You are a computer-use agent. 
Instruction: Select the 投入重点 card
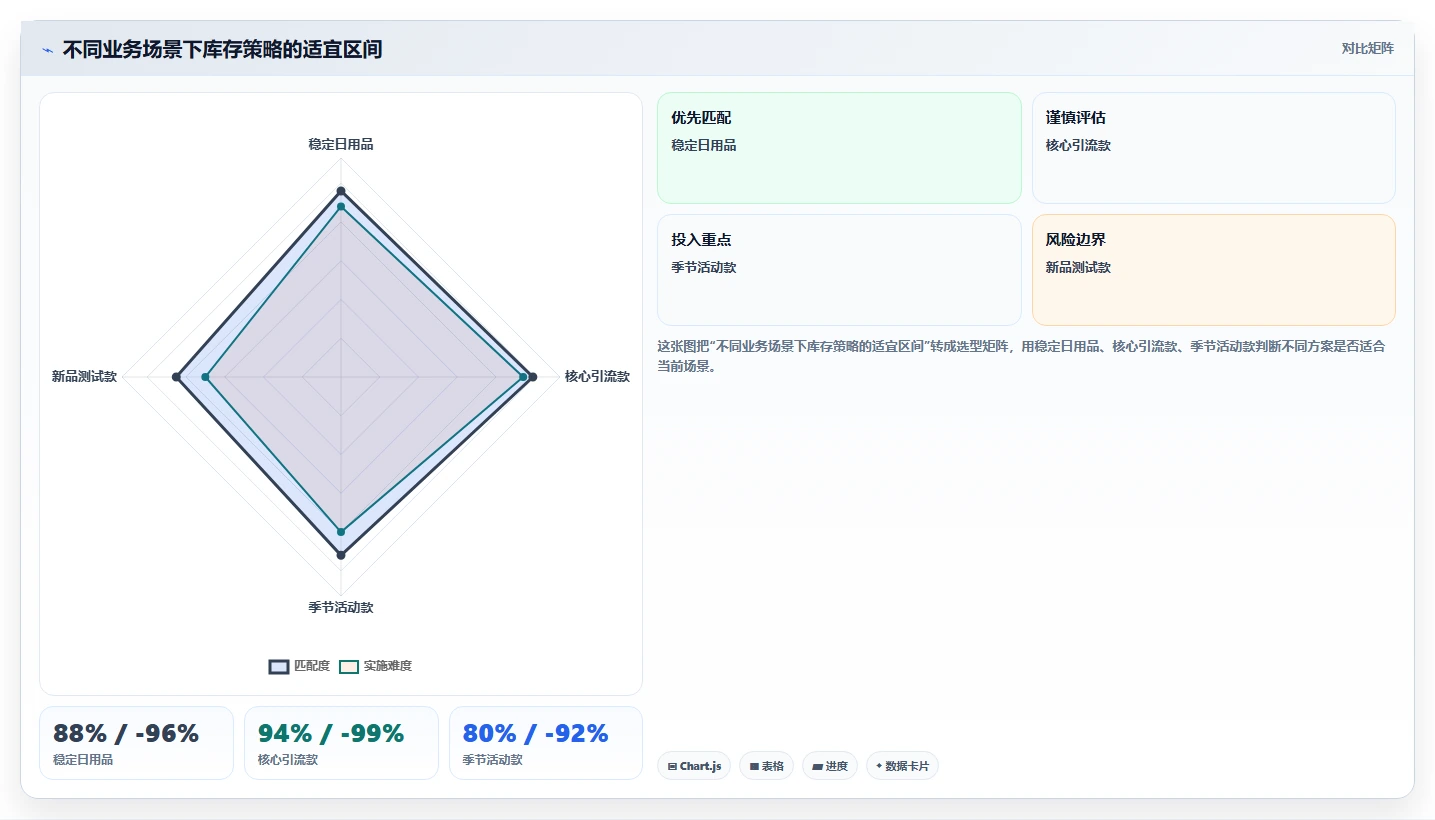tap(839, 270)
